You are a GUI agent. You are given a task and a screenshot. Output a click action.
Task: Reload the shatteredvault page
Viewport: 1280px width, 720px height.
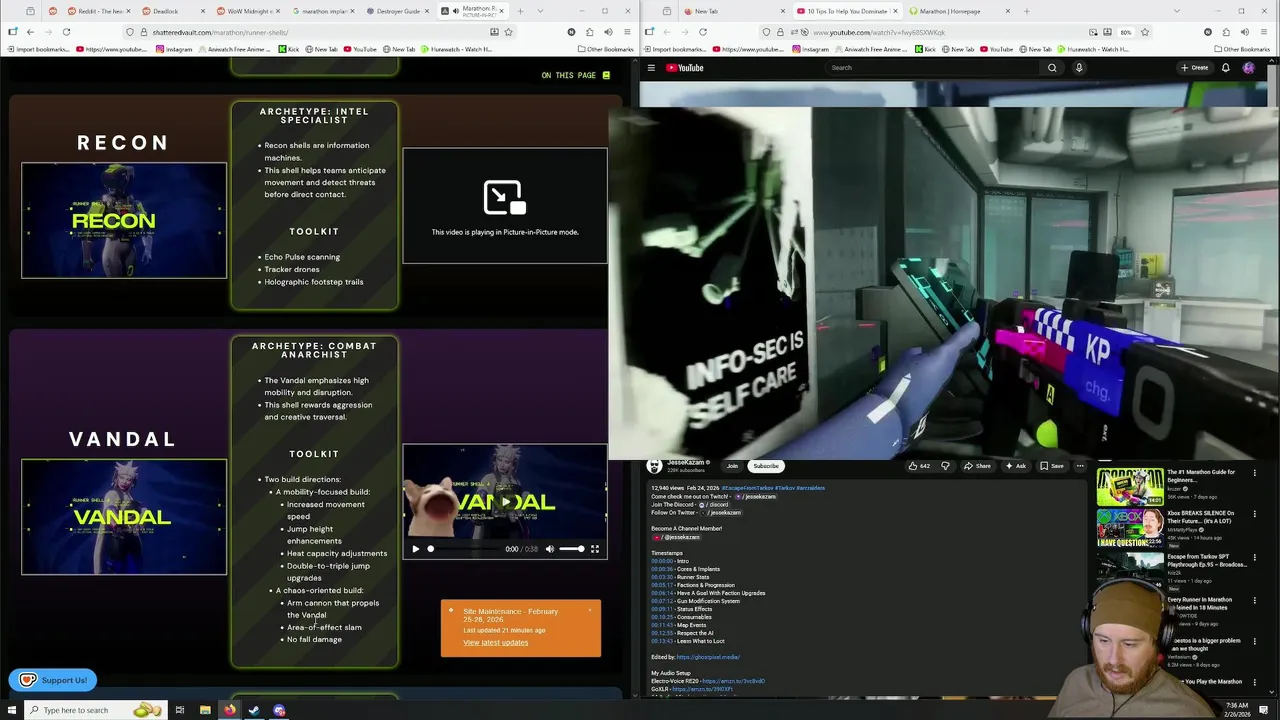point(66,32)
